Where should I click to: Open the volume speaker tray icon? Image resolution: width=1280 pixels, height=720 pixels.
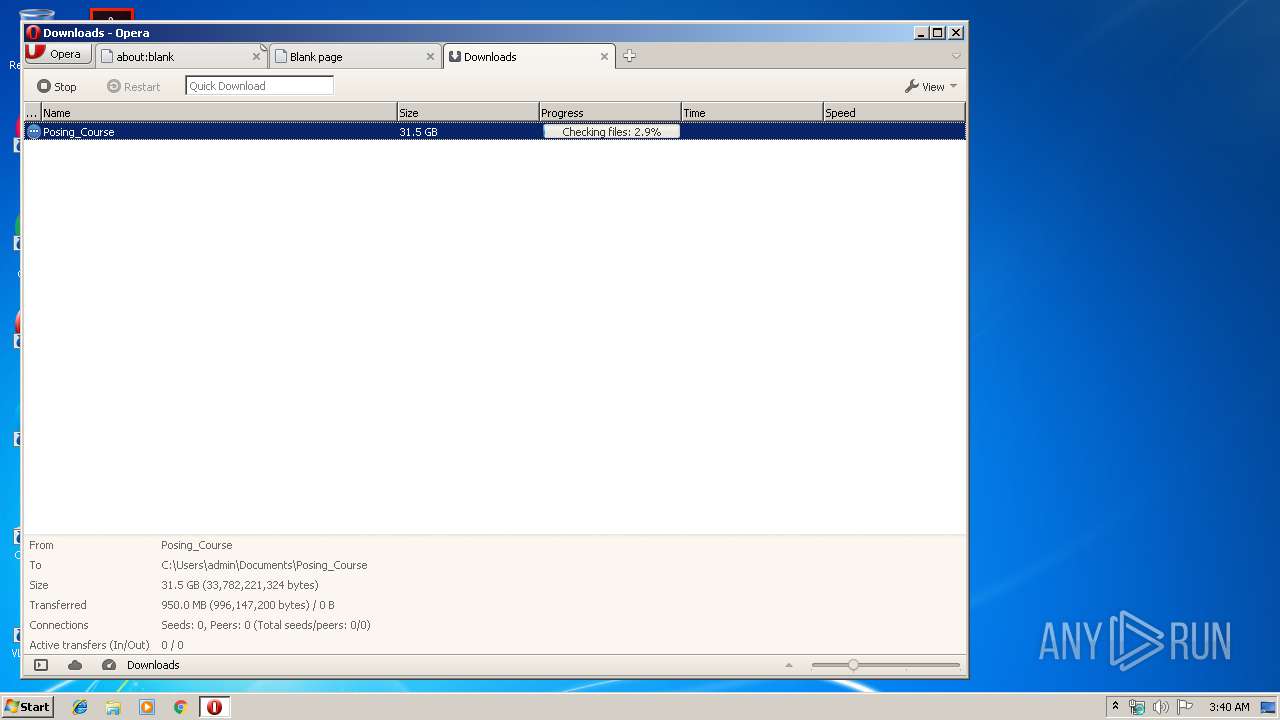coord(1161,707)
